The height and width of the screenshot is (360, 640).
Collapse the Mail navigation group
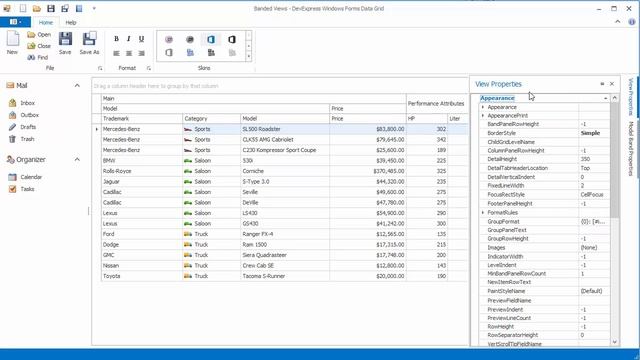point(77,85)
